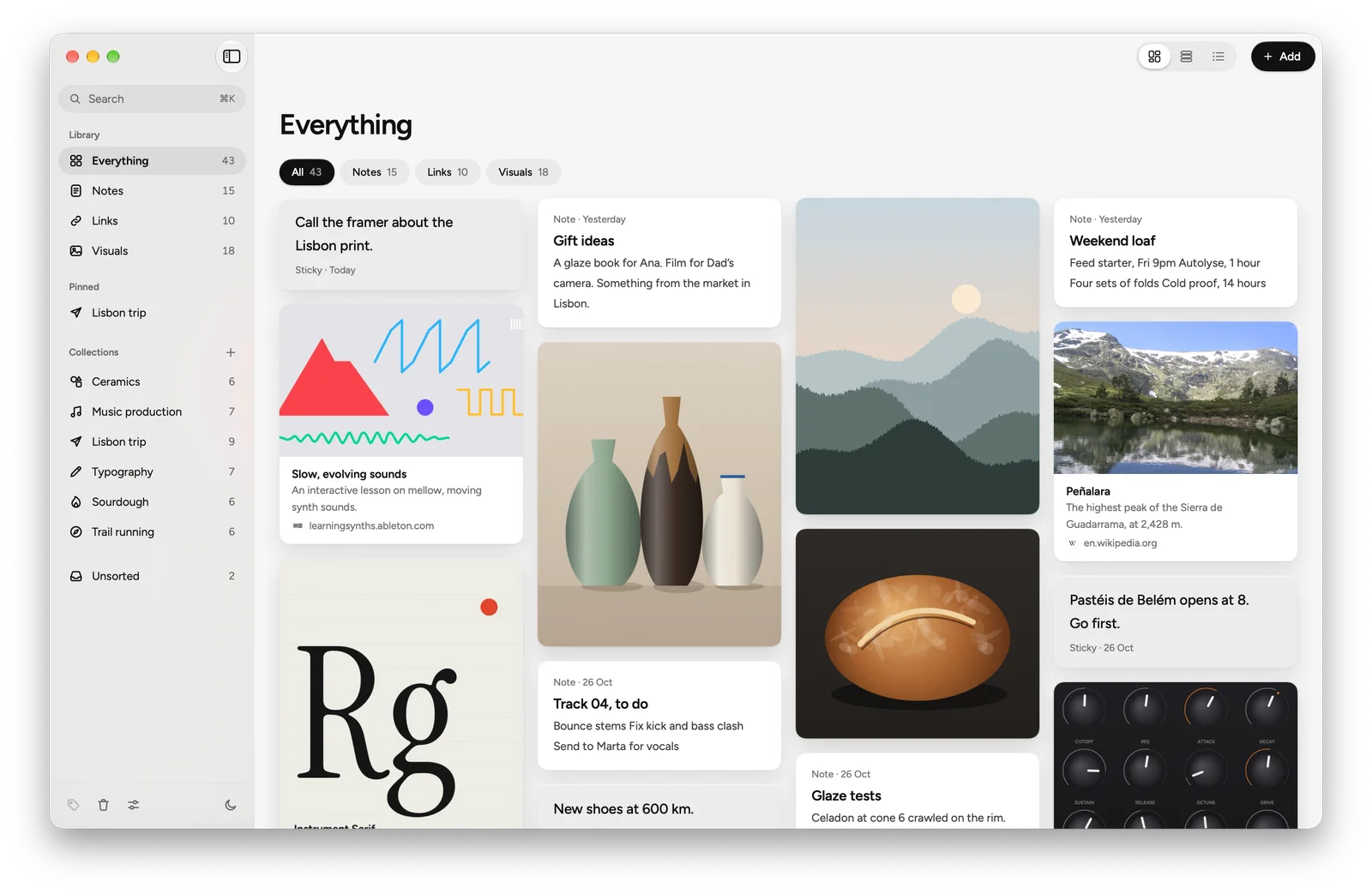Open the Gift ideas note
The image size is (1372, 894).
(x=659, y=262)
